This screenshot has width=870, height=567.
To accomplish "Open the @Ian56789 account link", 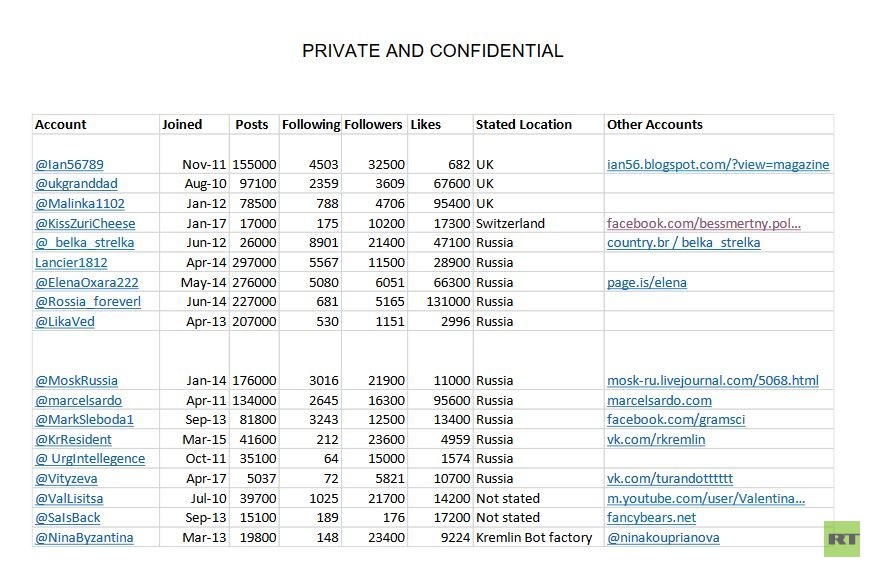I will [69, 165].
